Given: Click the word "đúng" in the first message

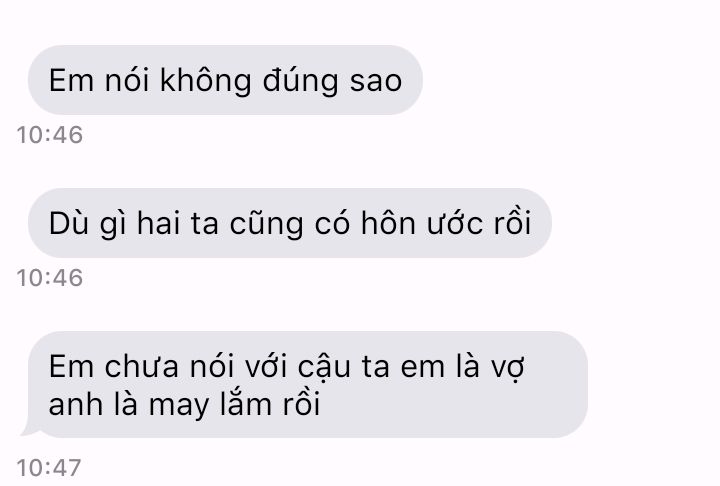Looking at the screenshot, I should pos(300,81).
